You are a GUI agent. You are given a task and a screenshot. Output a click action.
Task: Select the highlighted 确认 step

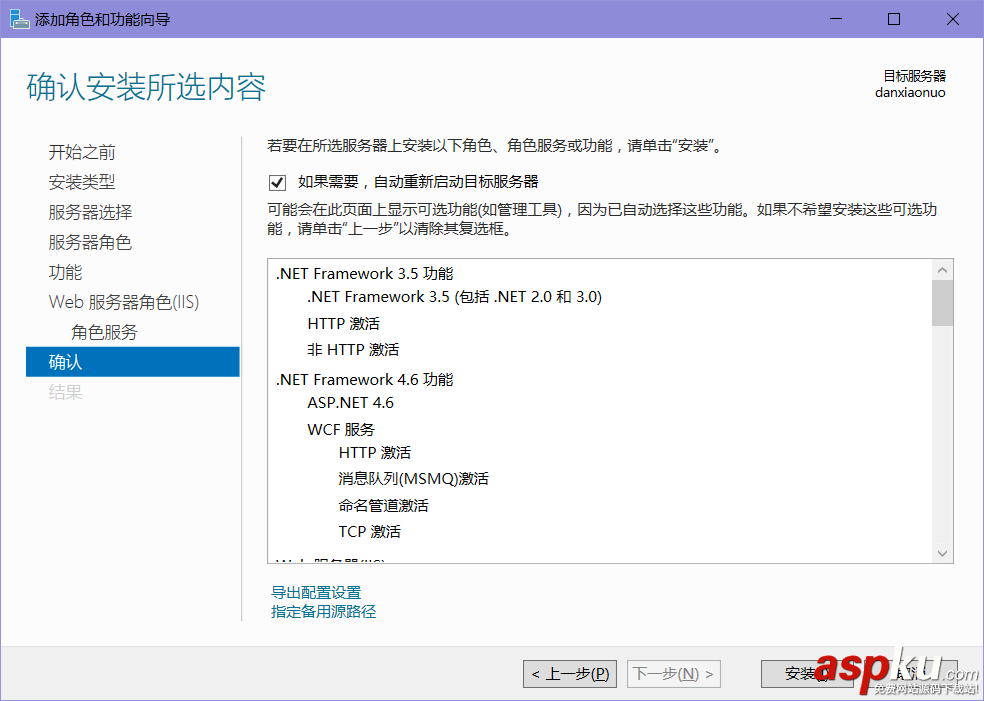pos(132,362)
